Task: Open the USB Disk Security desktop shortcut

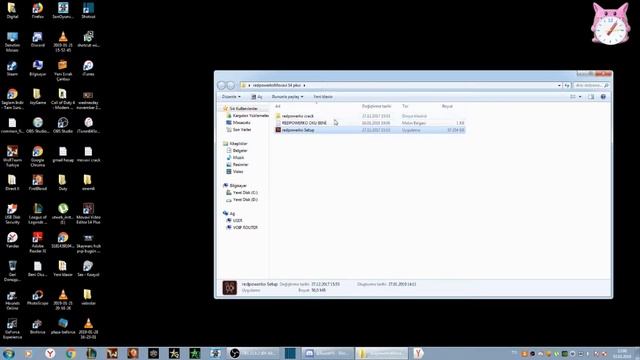Action: point(12,213)
